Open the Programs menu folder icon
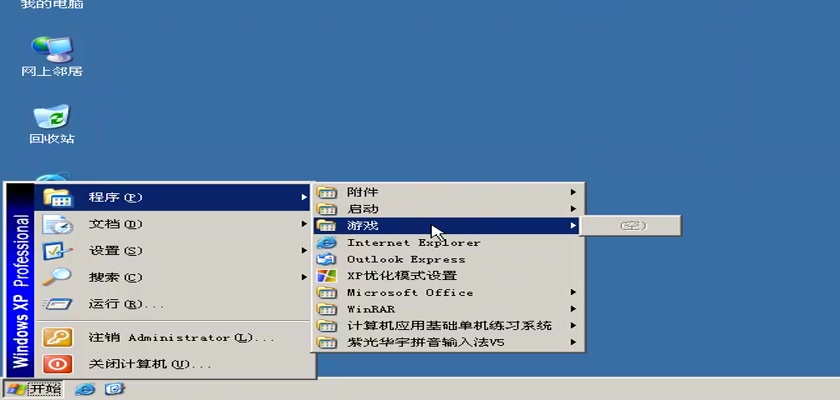Image resolution: width=840 pixels, height=400 pixels. pos(58,198)
